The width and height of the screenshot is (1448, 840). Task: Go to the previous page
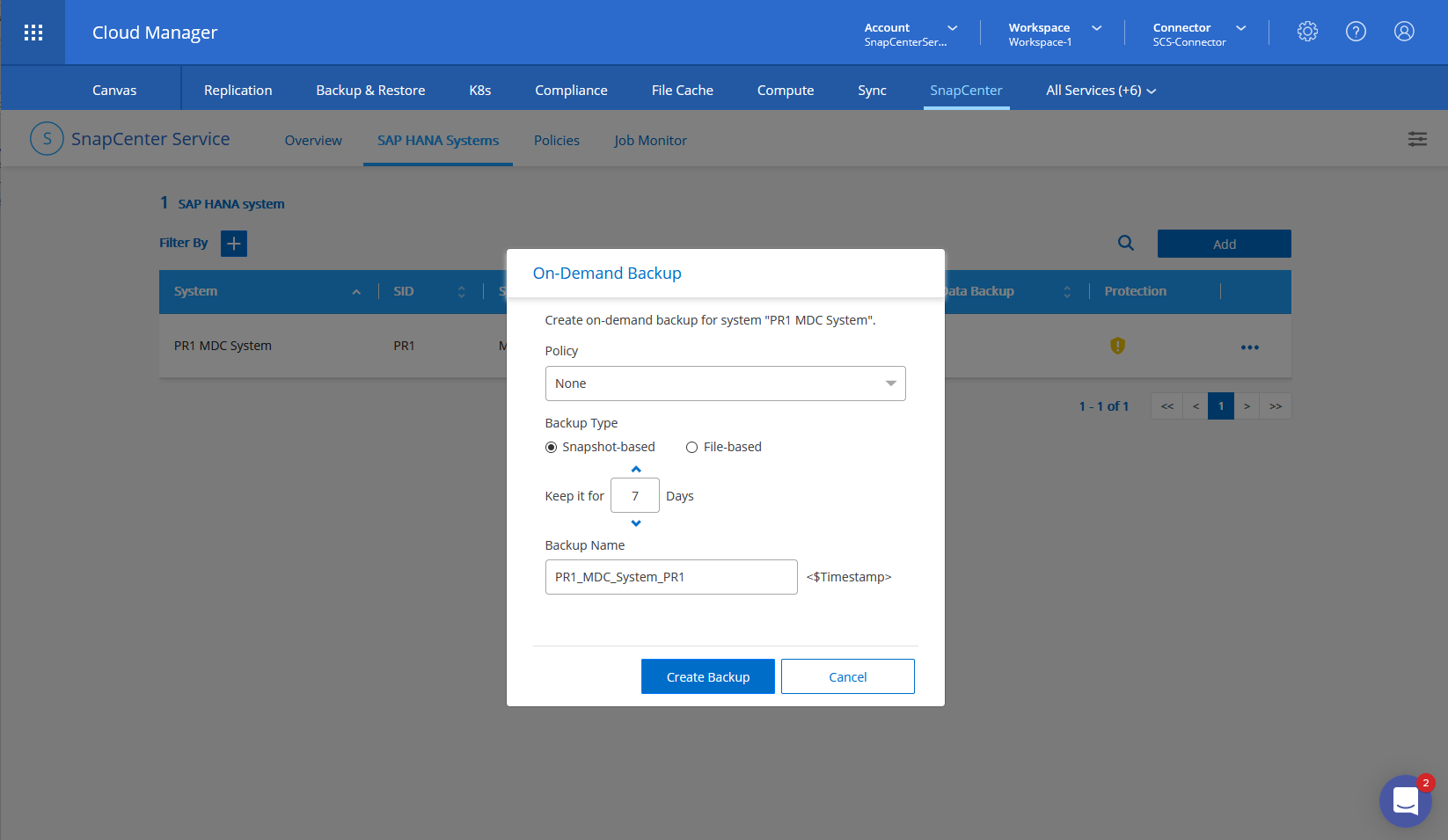click(1196, 406)
